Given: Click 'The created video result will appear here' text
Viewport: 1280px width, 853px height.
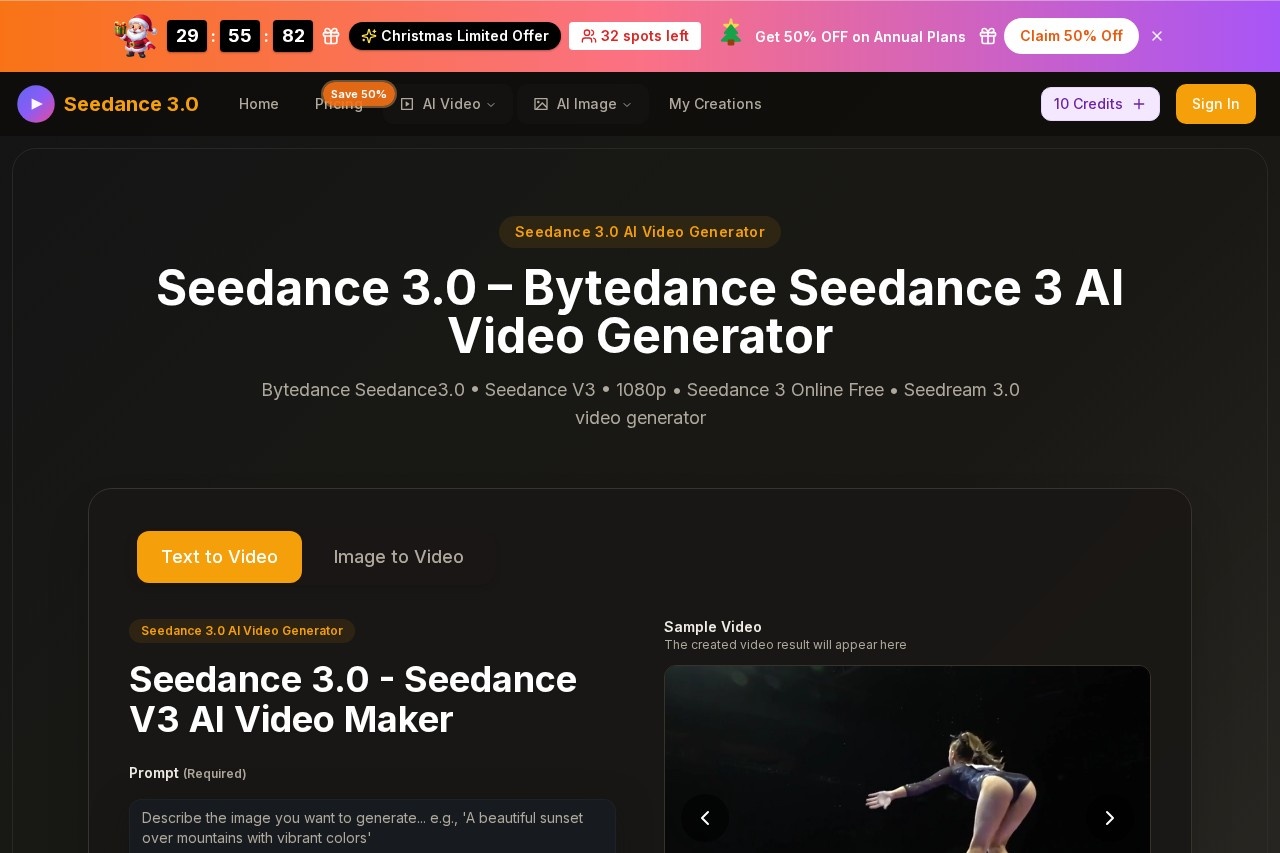Looking at the screenshot, I should (x=785, y=645).
